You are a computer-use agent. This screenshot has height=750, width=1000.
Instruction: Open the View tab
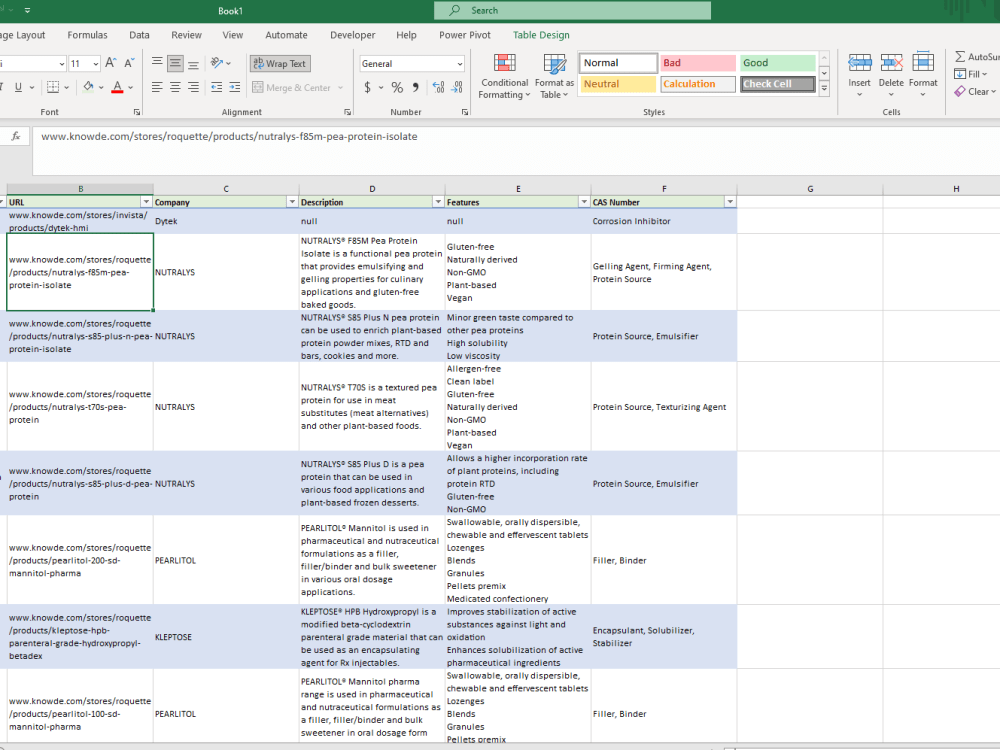click(x=232, y=35)
